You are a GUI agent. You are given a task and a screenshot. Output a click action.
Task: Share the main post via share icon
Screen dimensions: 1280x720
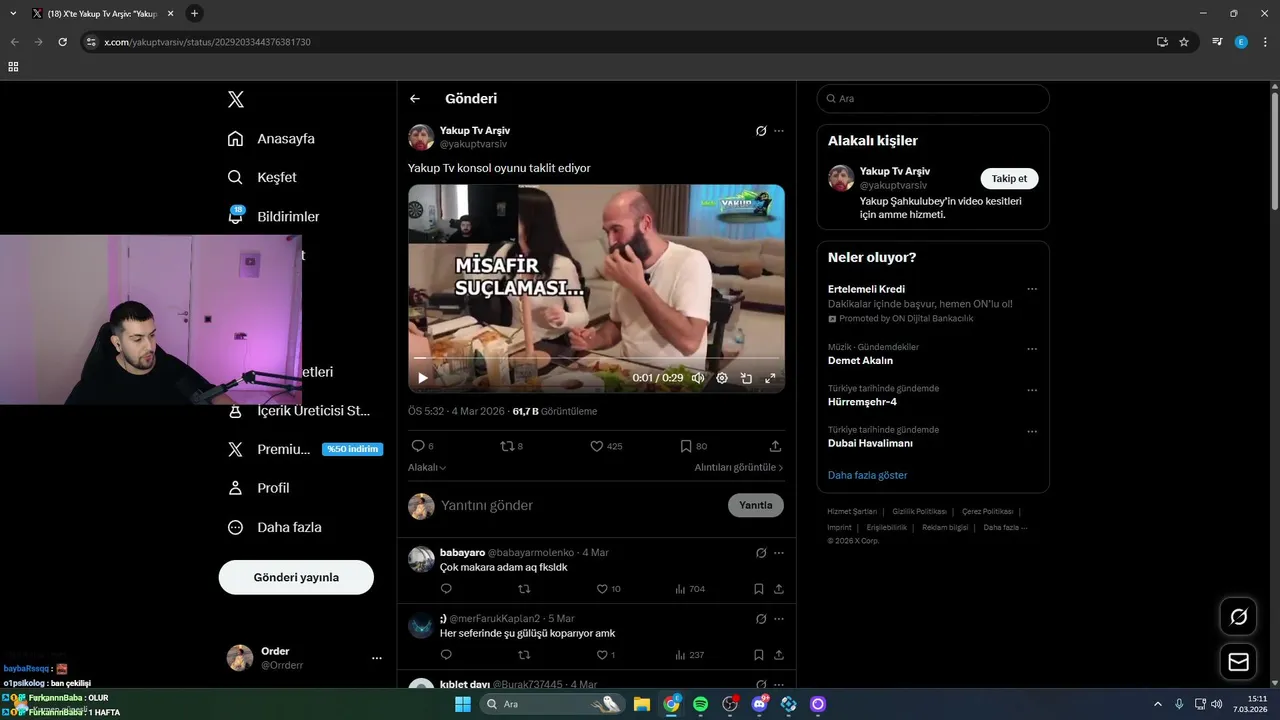(775, 446)
